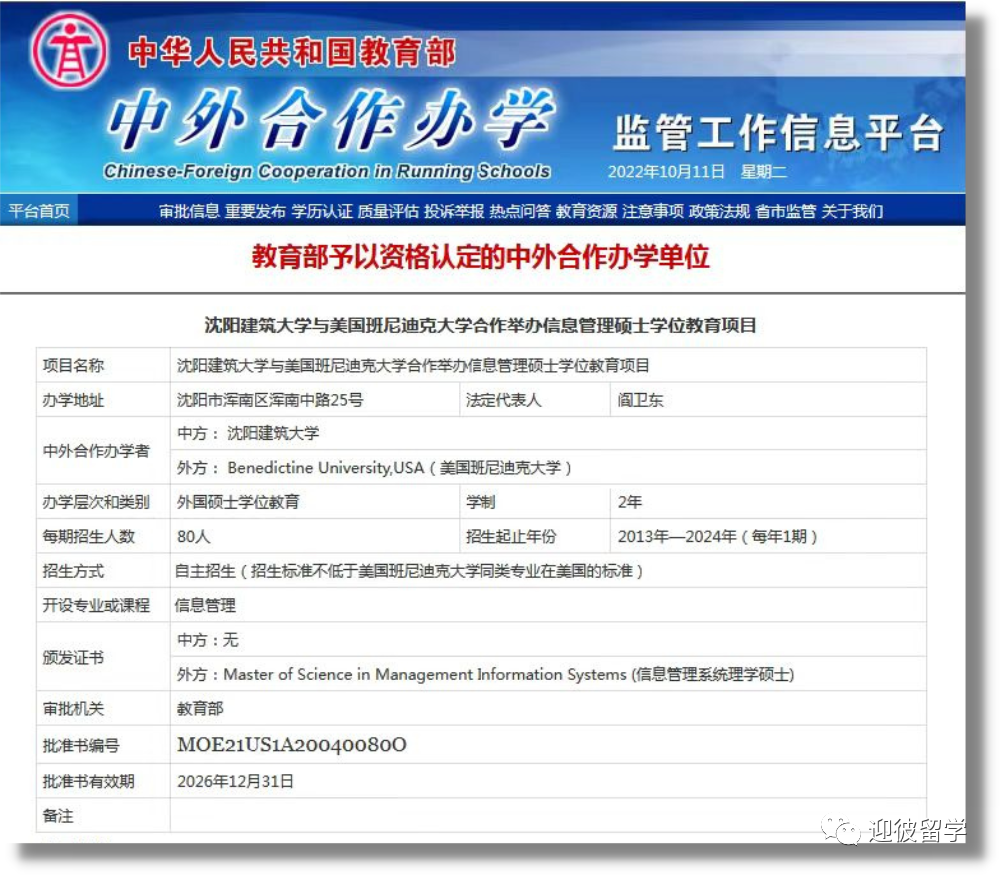Visit the 热点问答 navigation link
This screenshot has height=875, width=1000.
click(x=520, y=211)
